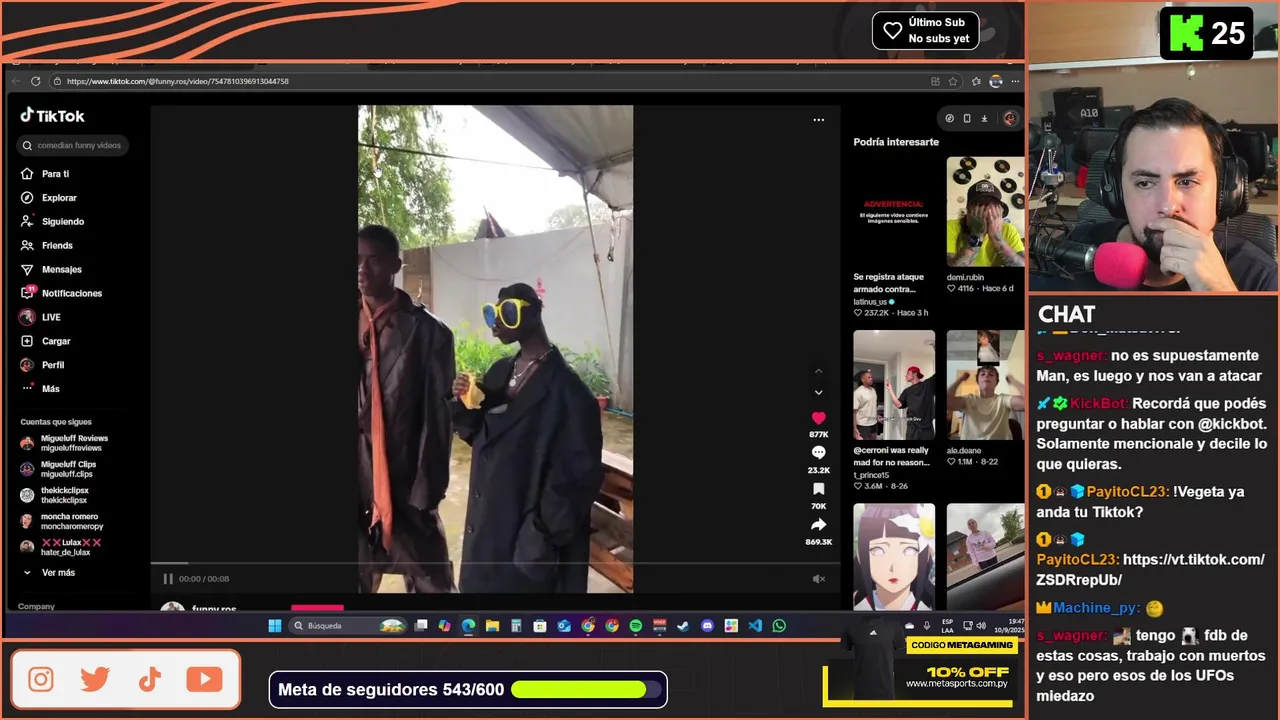Open Lulax hater_de_lulax followed account

tap(62, 547)
